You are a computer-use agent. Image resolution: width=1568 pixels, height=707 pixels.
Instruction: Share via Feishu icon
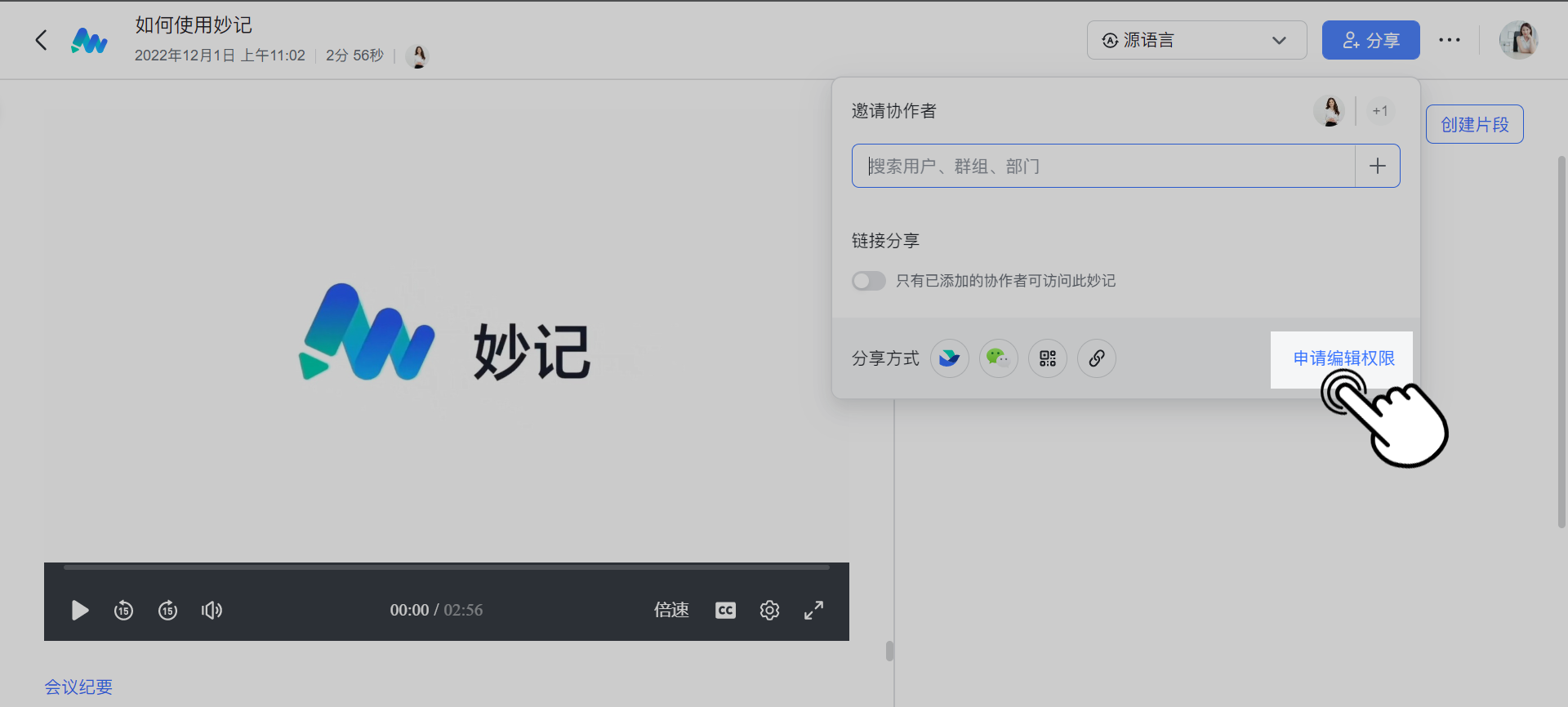pyautogui.click(x=949, y=358)
